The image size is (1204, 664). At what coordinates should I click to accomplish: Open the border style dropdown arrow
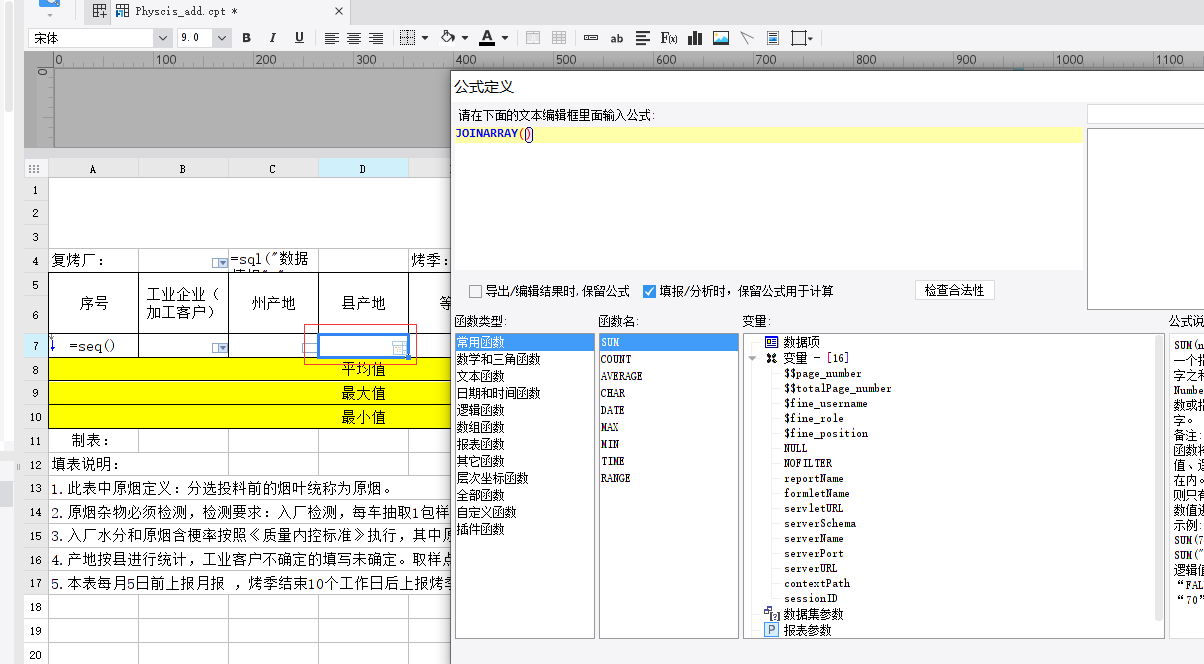[425, 38]
